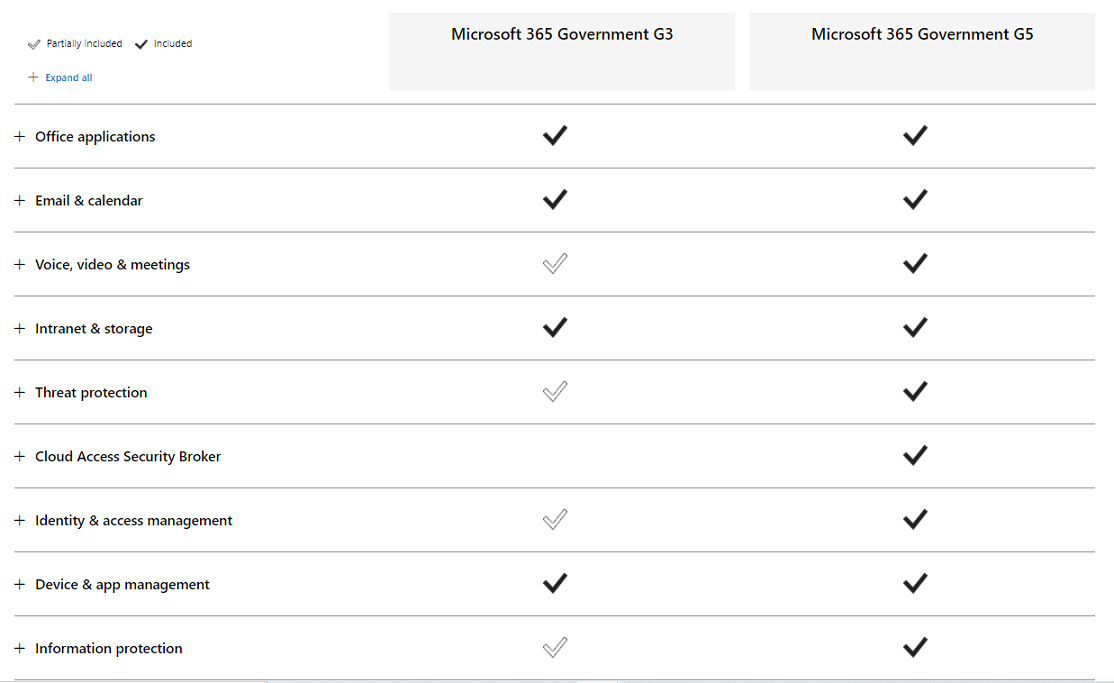Click the Partially included legend icon
This screenshot has height=683, width=1114.
click(34, 43)
